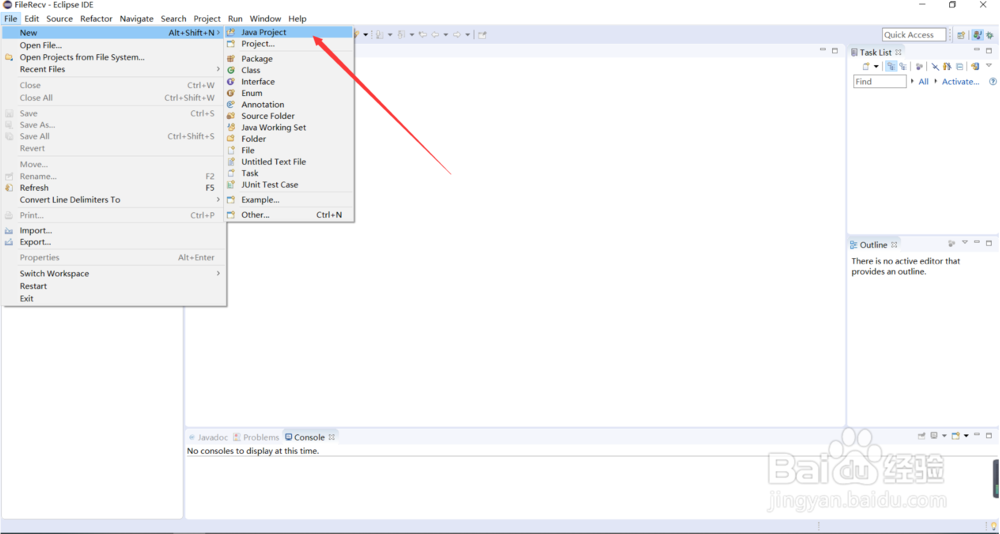Viewport: 1000px width, 534px height.
Task: Click the Activate... task link
Action: pos(960,82)
